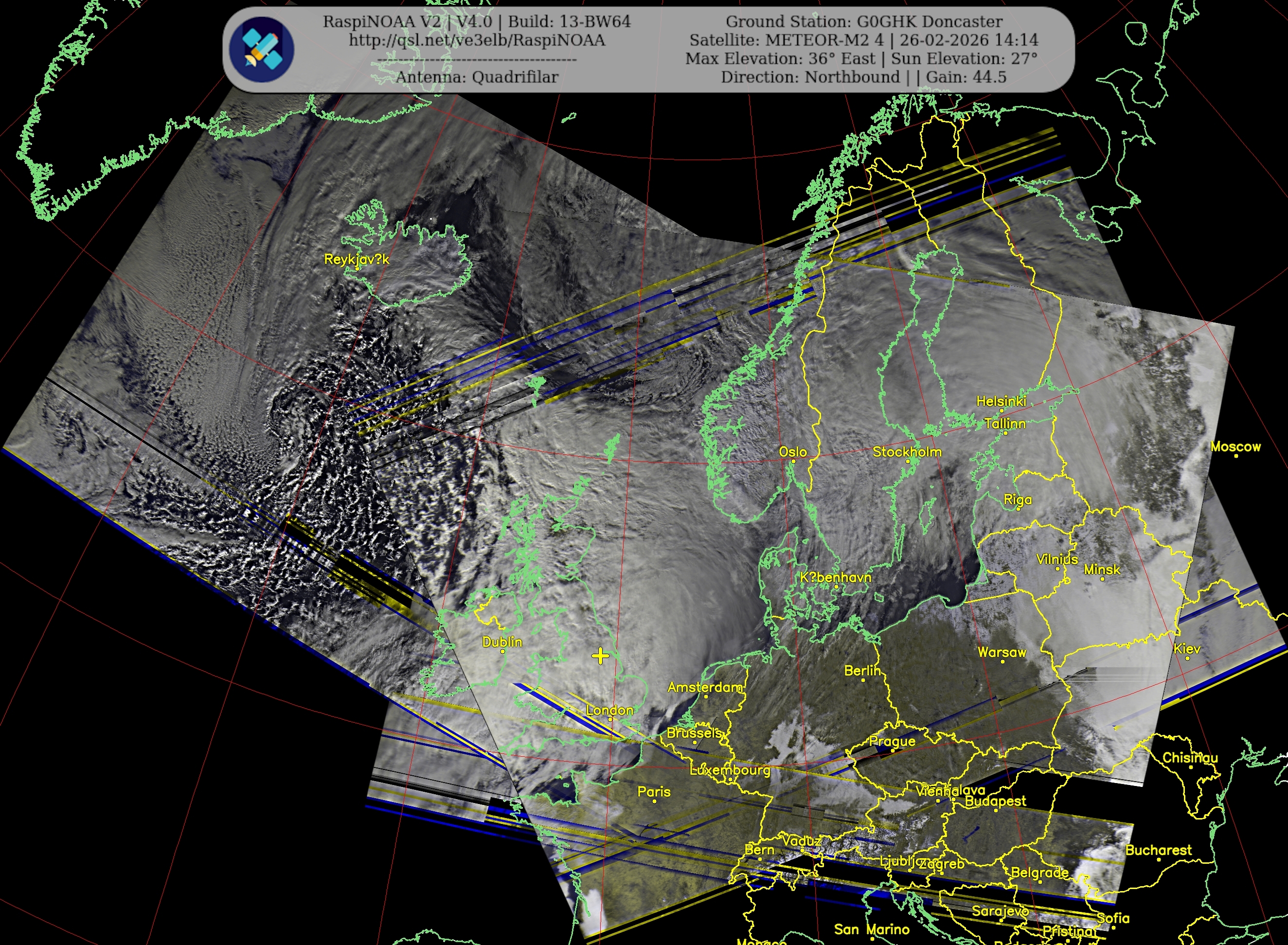Click the Bucharest city label
This screenshot has width=1288, height=945.
coord(1158,850)
